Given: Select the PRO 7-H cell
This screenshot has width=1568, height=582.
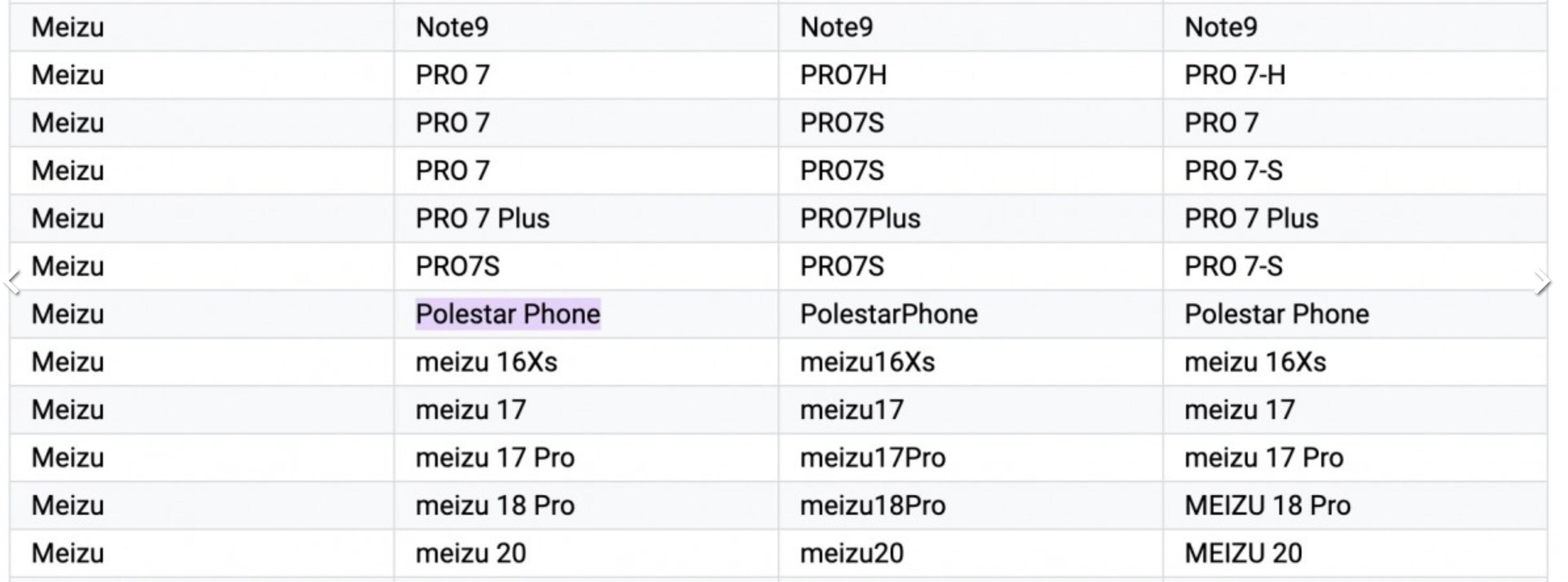Looking at the screenshot, I should pos(1234,76).
